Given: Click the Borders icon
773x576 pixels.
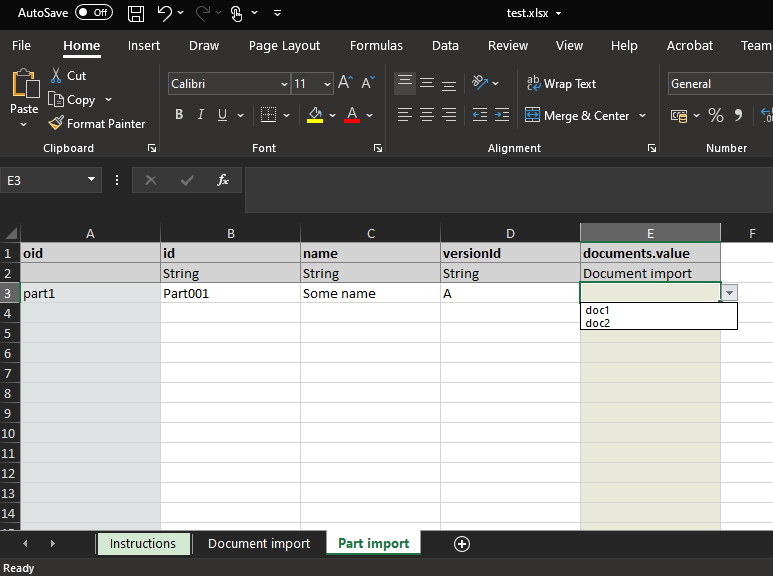Looking at the screenshot, I should pyautogui.click(x=268, y=115).
